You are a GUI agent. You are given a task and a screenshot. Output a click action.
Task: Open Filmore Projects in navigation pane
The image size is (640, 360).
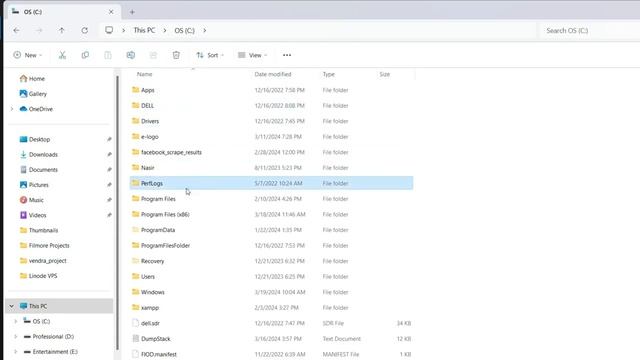(44, 246)
